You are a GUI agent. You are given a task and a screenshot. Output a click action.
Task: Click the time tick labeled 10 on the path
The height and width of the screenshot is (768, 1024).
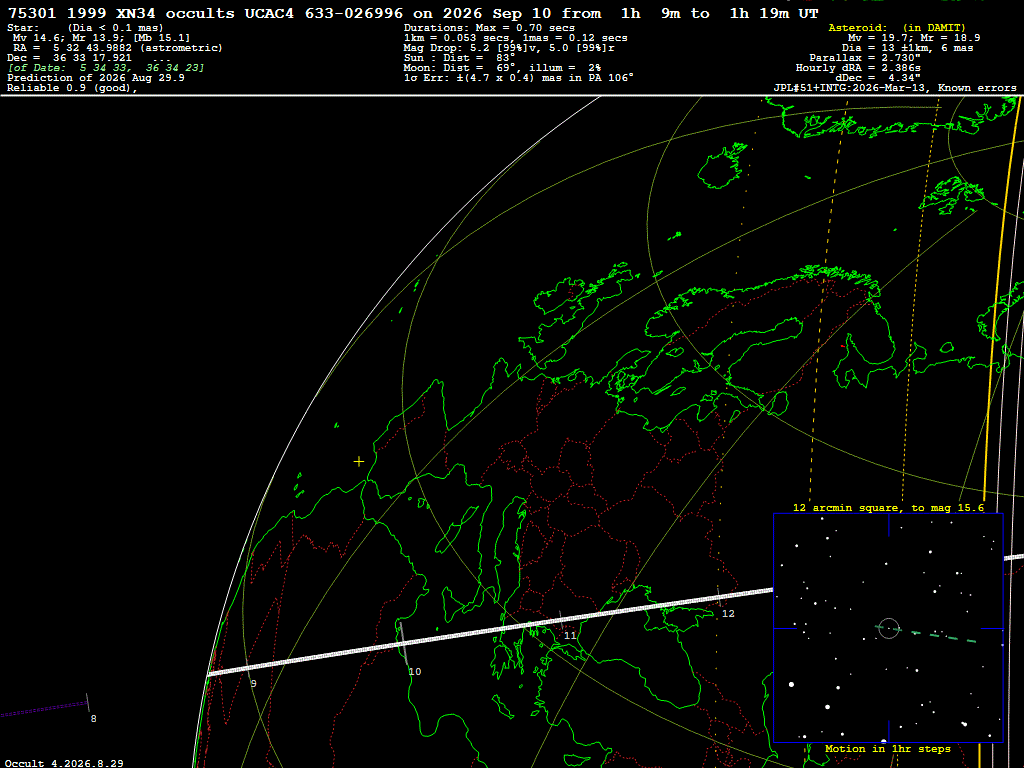tap(415, 671)
